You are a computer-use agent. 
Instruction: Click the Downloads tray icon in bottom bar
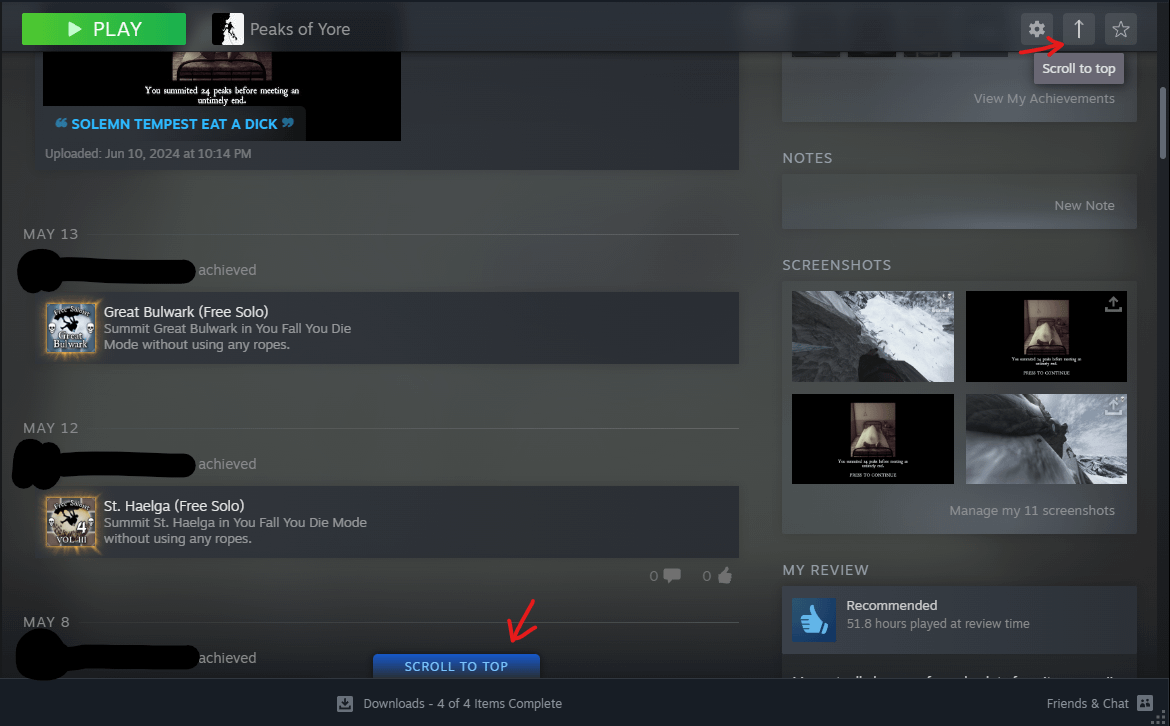[x=345, y=703]
